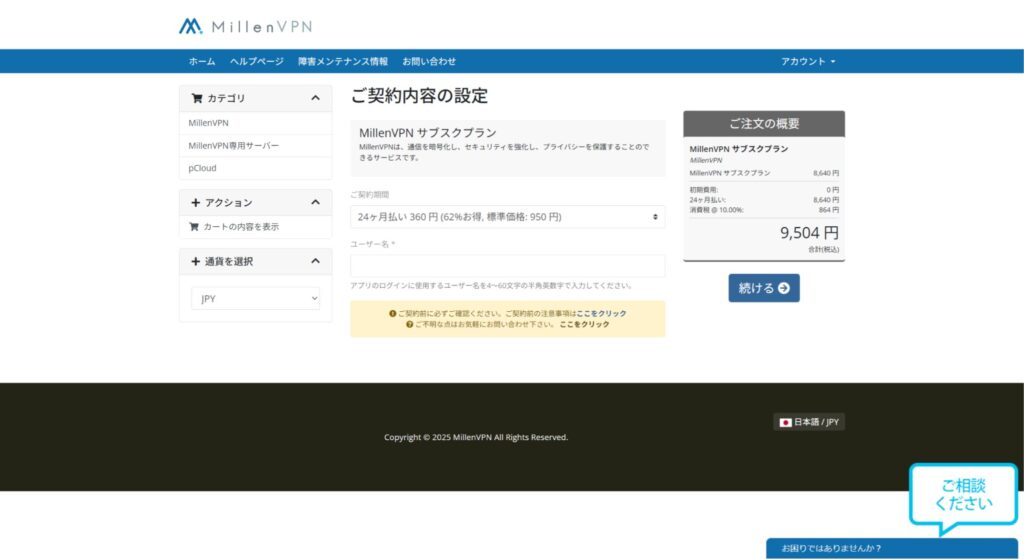
Task: Click the plus icon beside アクション
Action: 195,202
